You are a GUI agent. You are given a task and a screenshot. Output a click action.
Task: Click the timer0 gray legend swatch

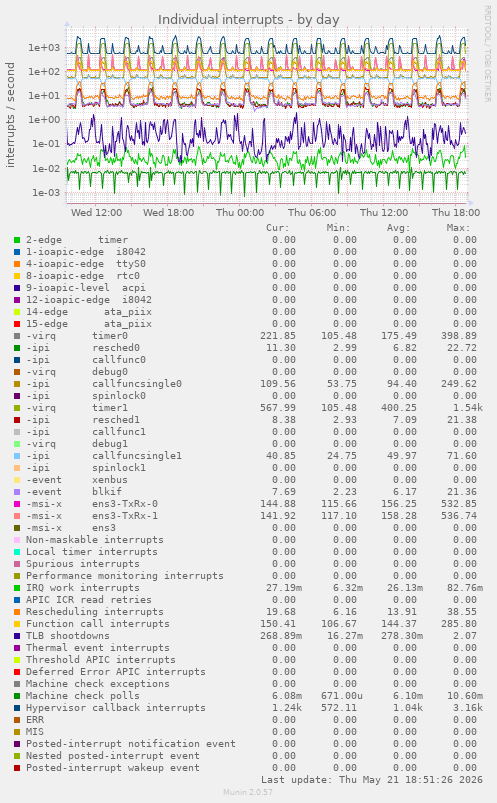[x=17, y=336]
